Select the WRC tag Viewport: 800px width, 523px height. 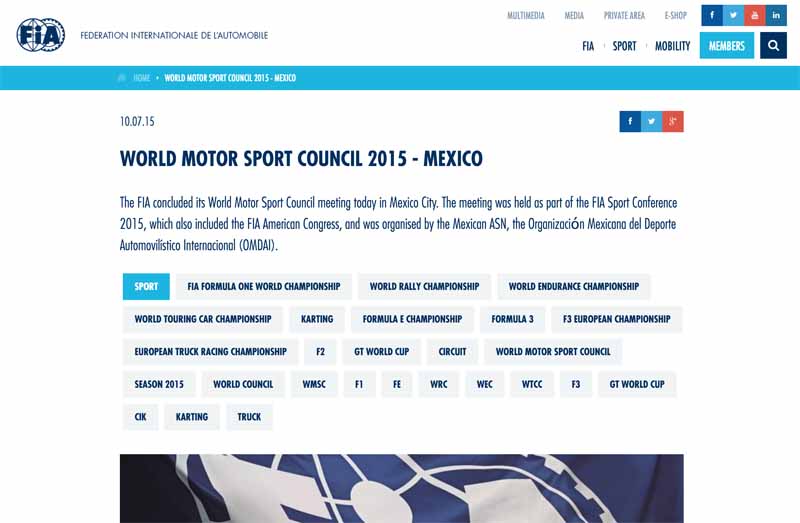pos(439,384)
